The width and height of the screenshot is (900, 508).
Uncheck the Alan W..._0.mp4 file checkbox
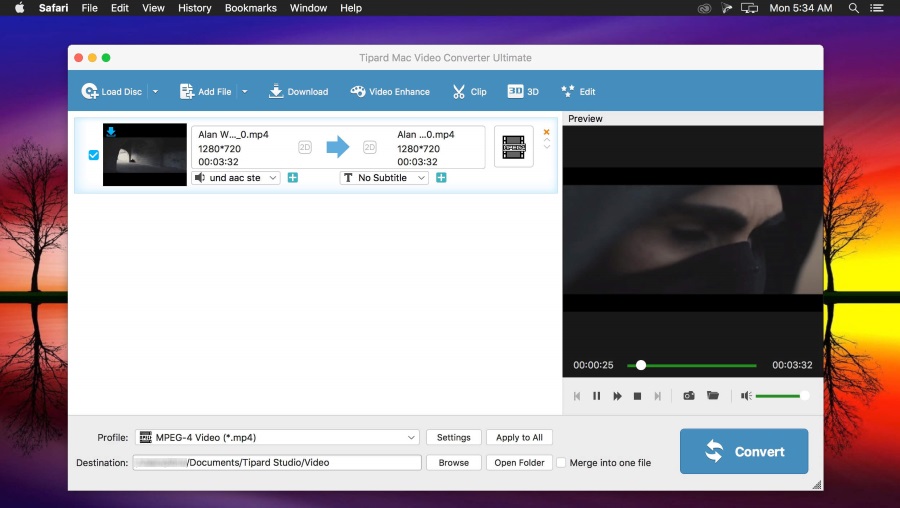(94, 155)
